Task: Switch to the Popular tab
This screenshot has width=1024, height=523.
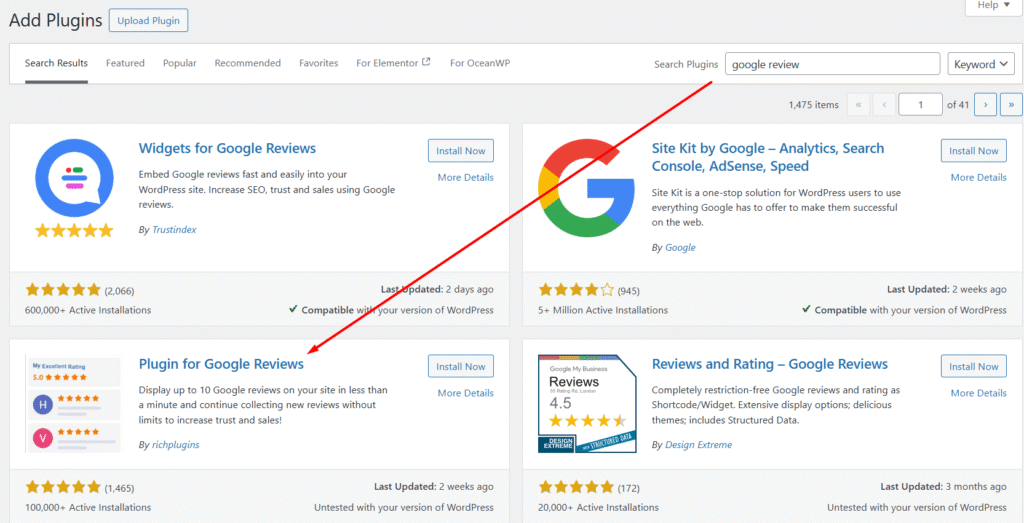Action: [x=180, y=63]
